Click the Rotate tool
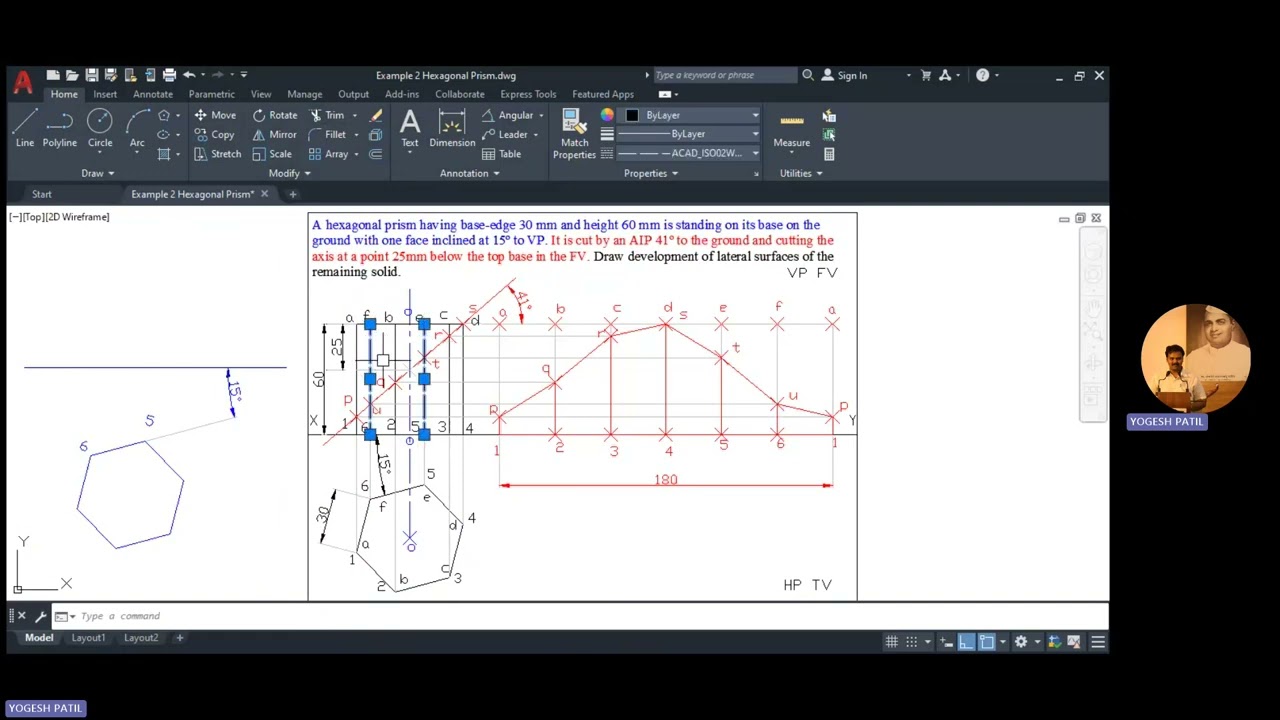This screenshot has height=720, width=1280. pos(275,115)
